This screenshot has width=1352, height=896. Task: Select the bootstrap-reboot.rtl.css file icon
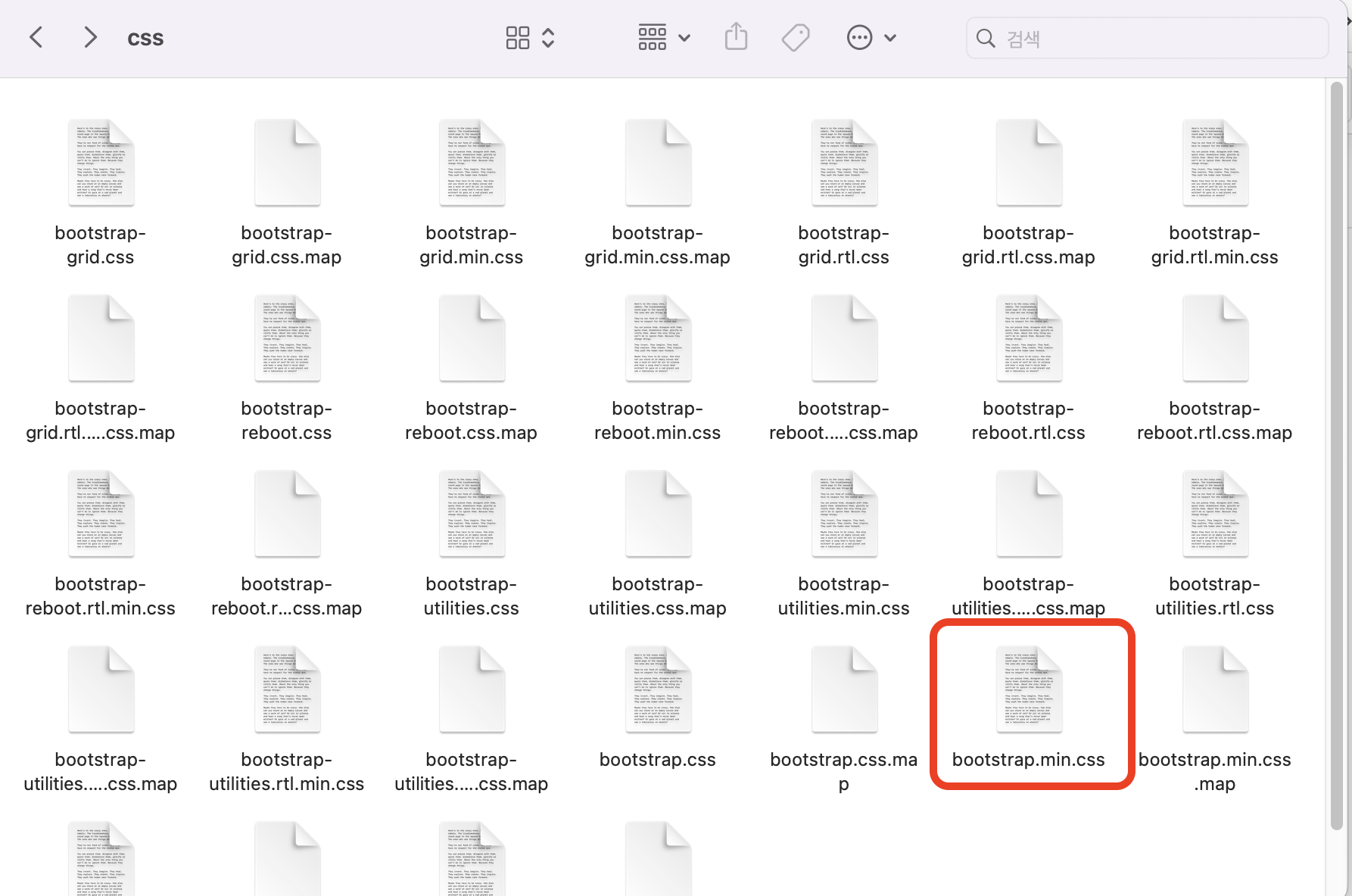click(x=1029, y=338)
